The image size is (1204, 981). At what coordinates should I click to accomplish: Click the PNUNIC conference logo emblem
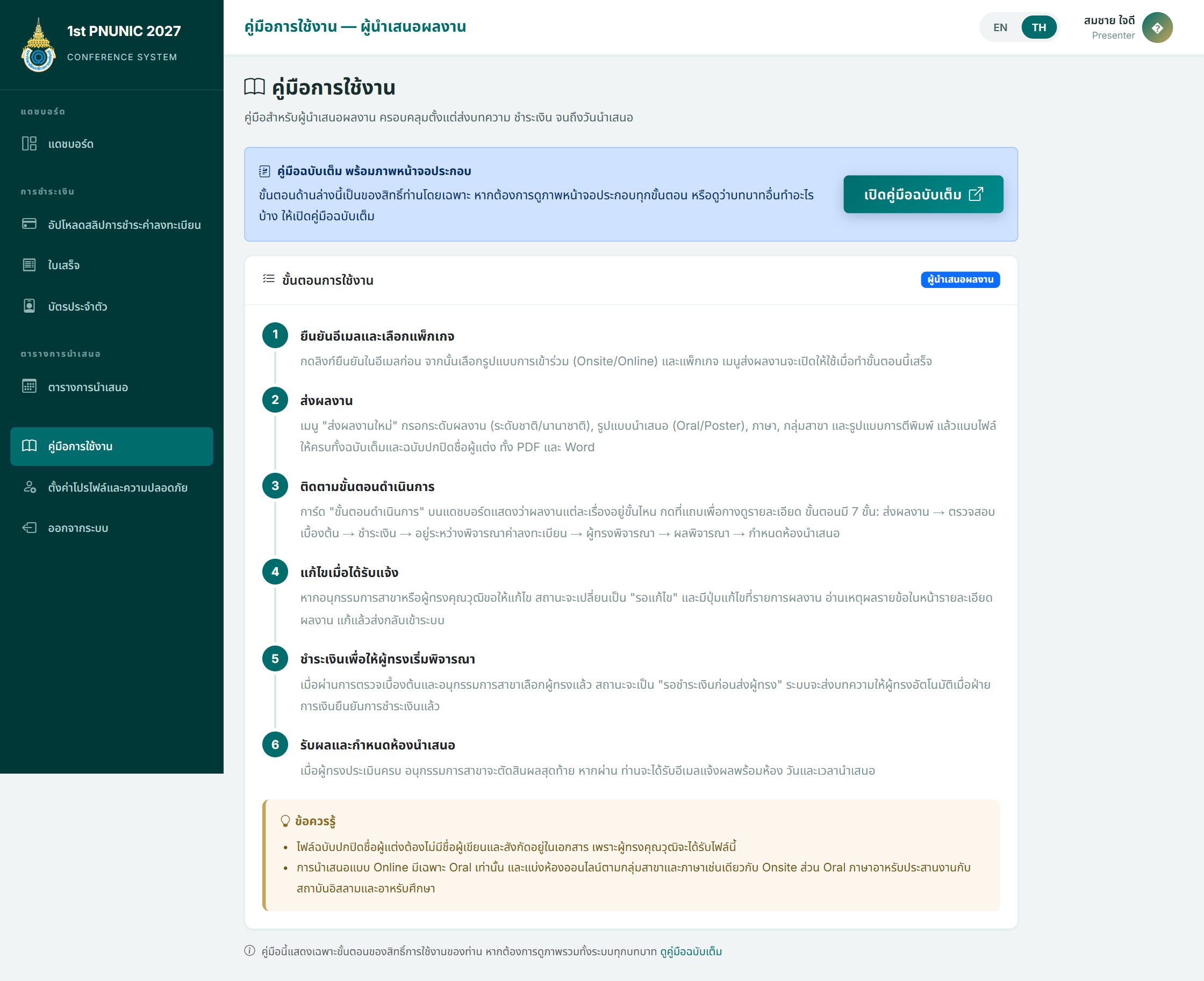pyautogui.click(x=39, y=45)
